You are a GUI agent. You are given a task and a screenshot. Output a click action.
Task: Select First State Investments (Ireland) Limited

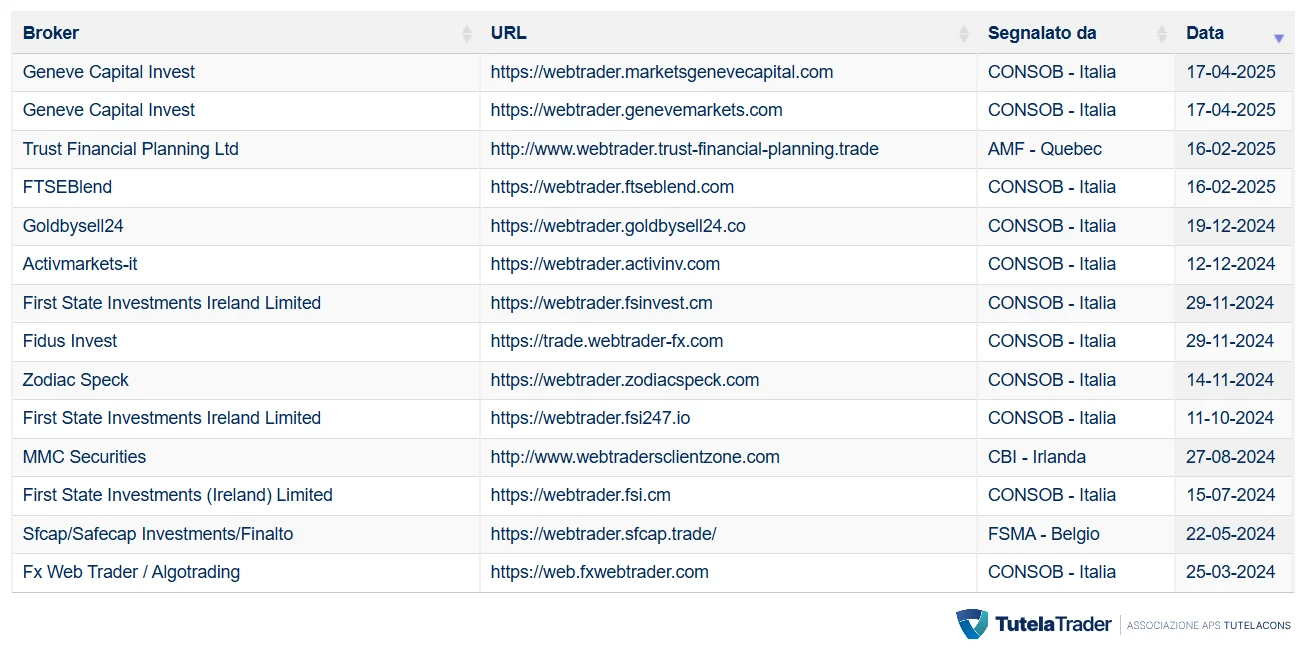(178, 495)
